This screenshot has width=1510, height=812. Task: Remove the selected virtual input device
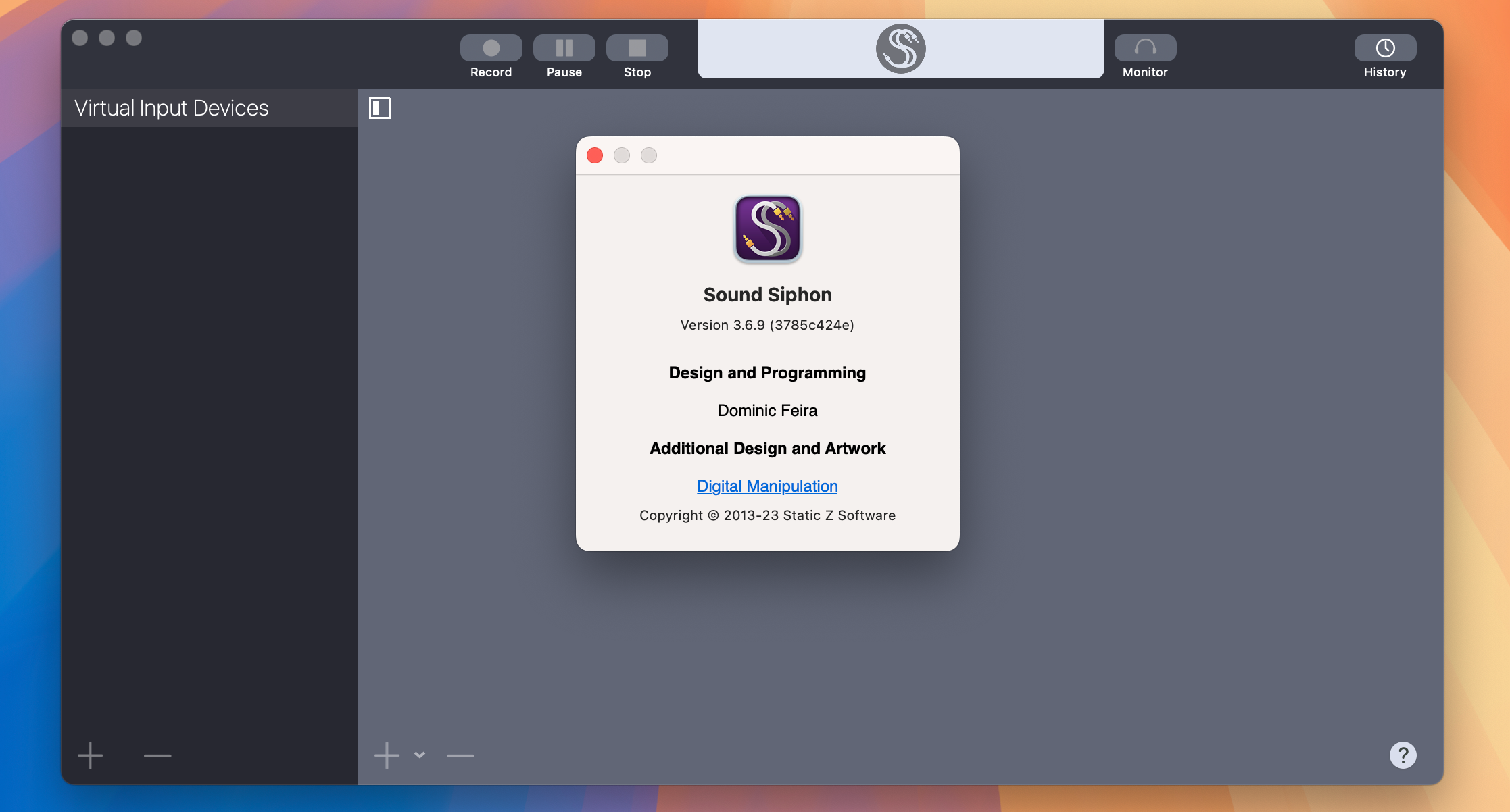[157, 755]
